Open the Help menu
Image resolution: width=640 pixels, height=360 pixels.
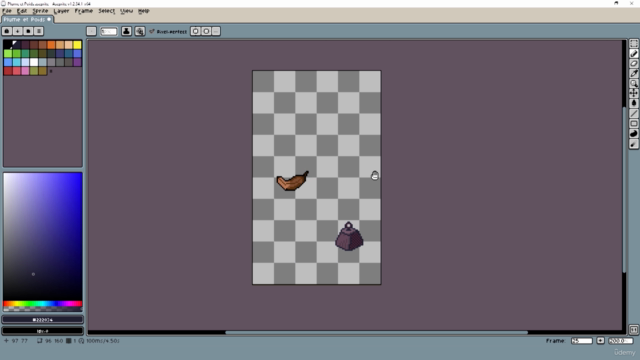143,11
